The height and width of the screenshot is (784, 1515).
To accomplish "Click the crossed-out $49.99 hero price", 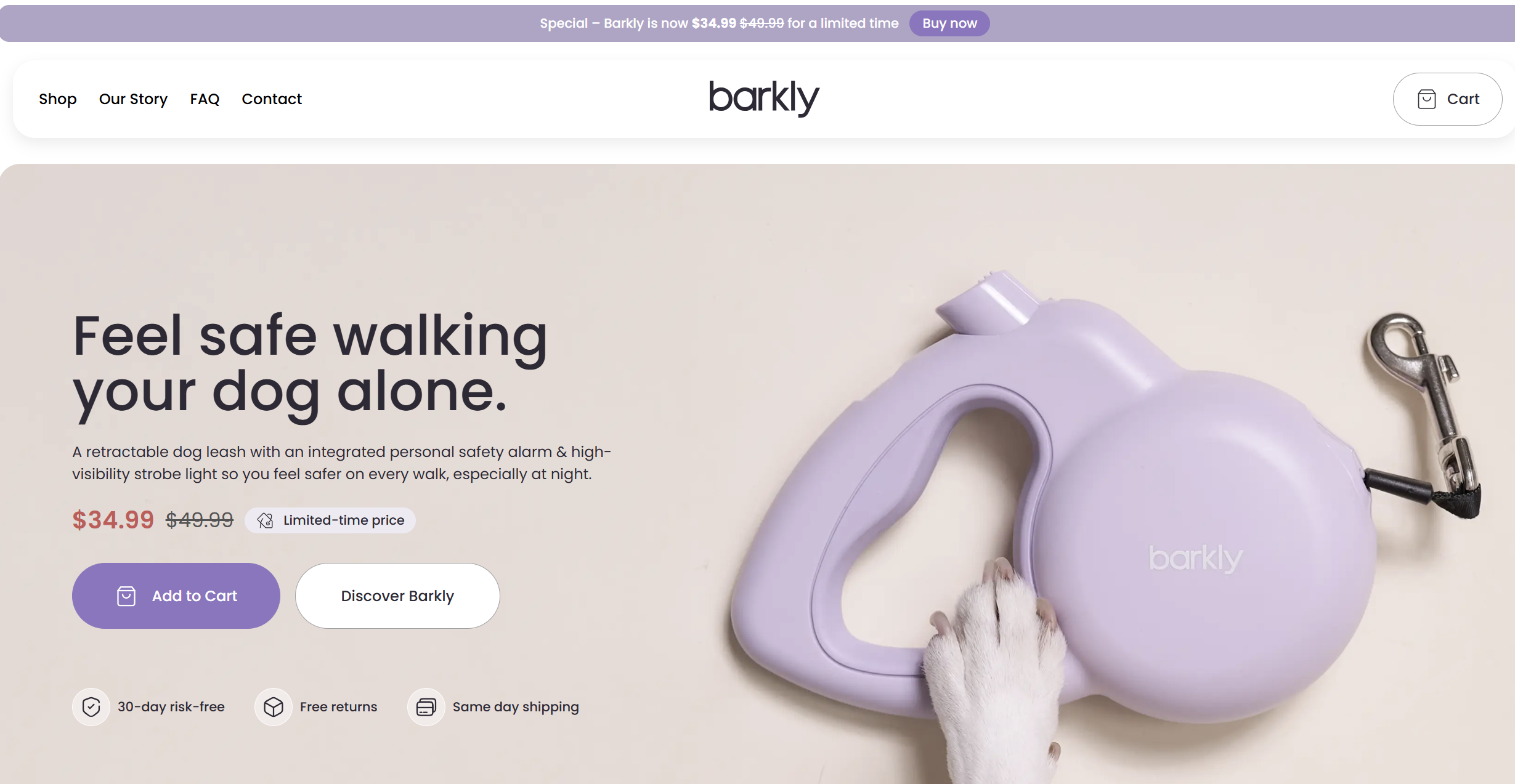I will coord(200,520).
